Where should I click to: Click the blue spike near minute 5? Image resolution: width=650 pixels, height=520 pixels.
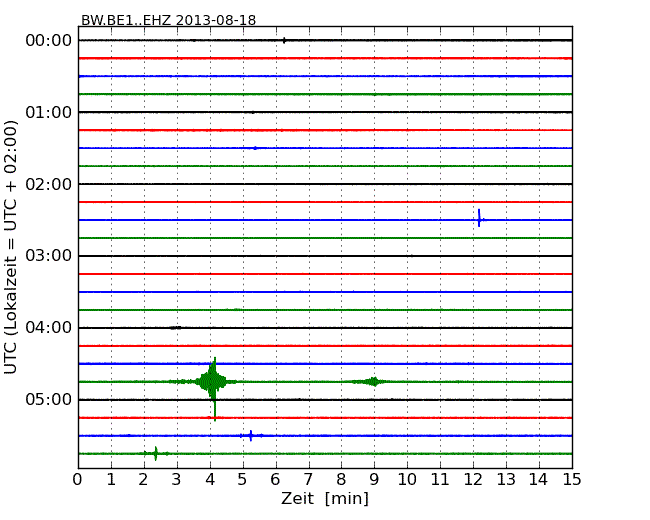(251, 436)
